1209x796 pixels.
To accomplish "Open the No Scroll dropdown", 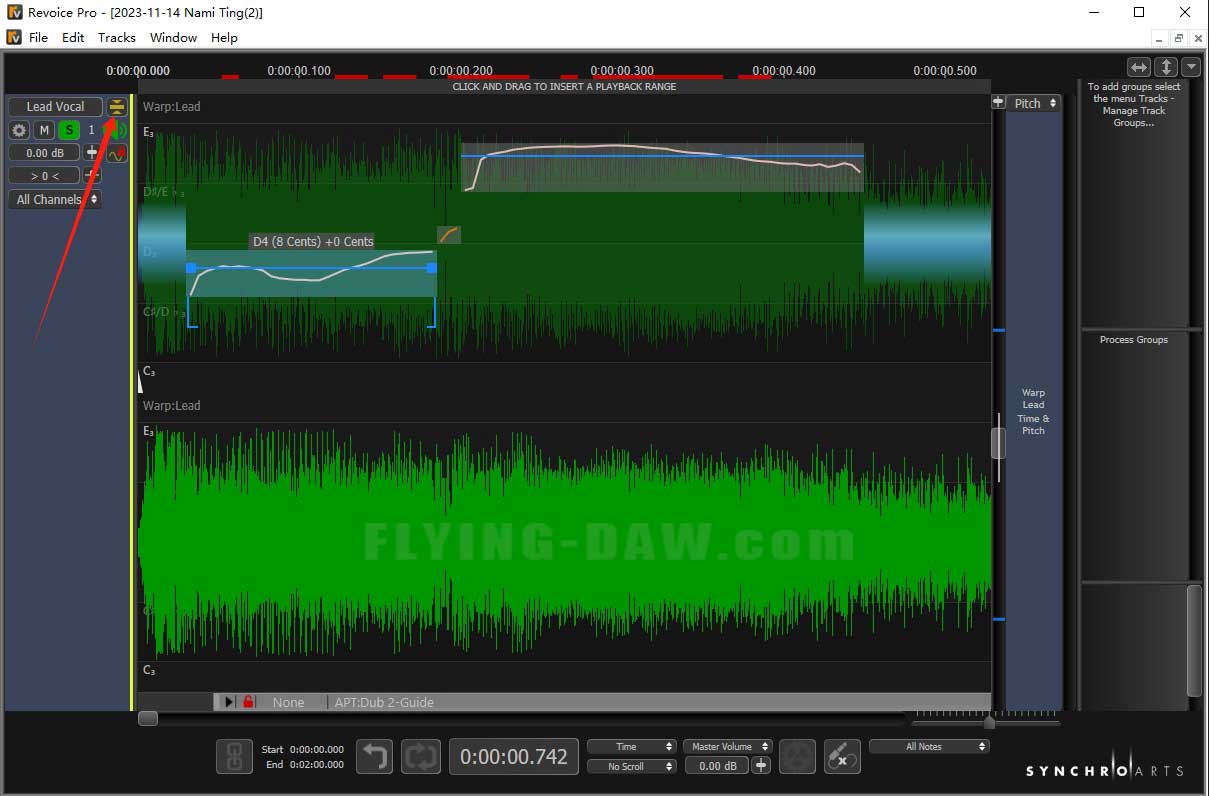I will (632, 766).
